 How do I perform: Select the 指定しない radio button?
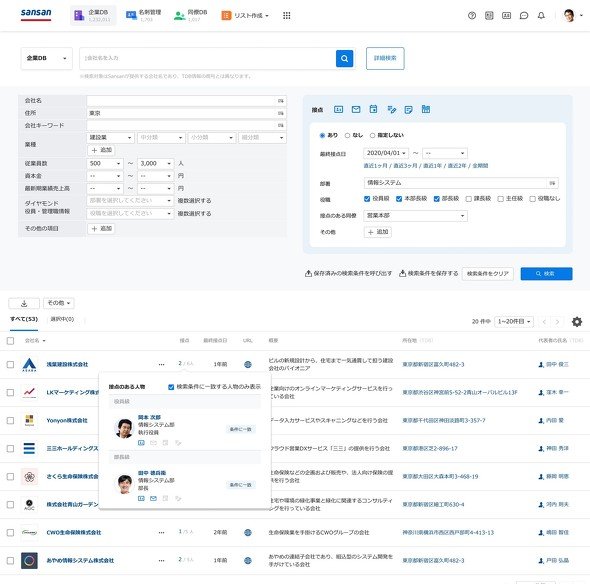point(373,135)
